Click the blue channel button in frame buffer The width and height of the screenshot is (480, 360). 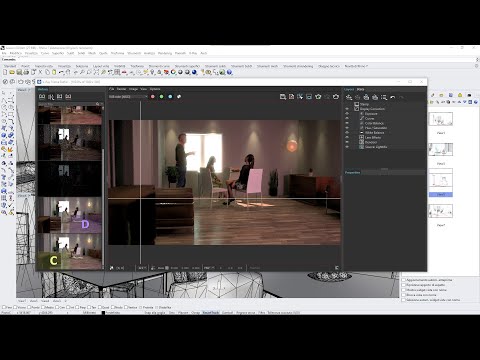tap(170, 97)
